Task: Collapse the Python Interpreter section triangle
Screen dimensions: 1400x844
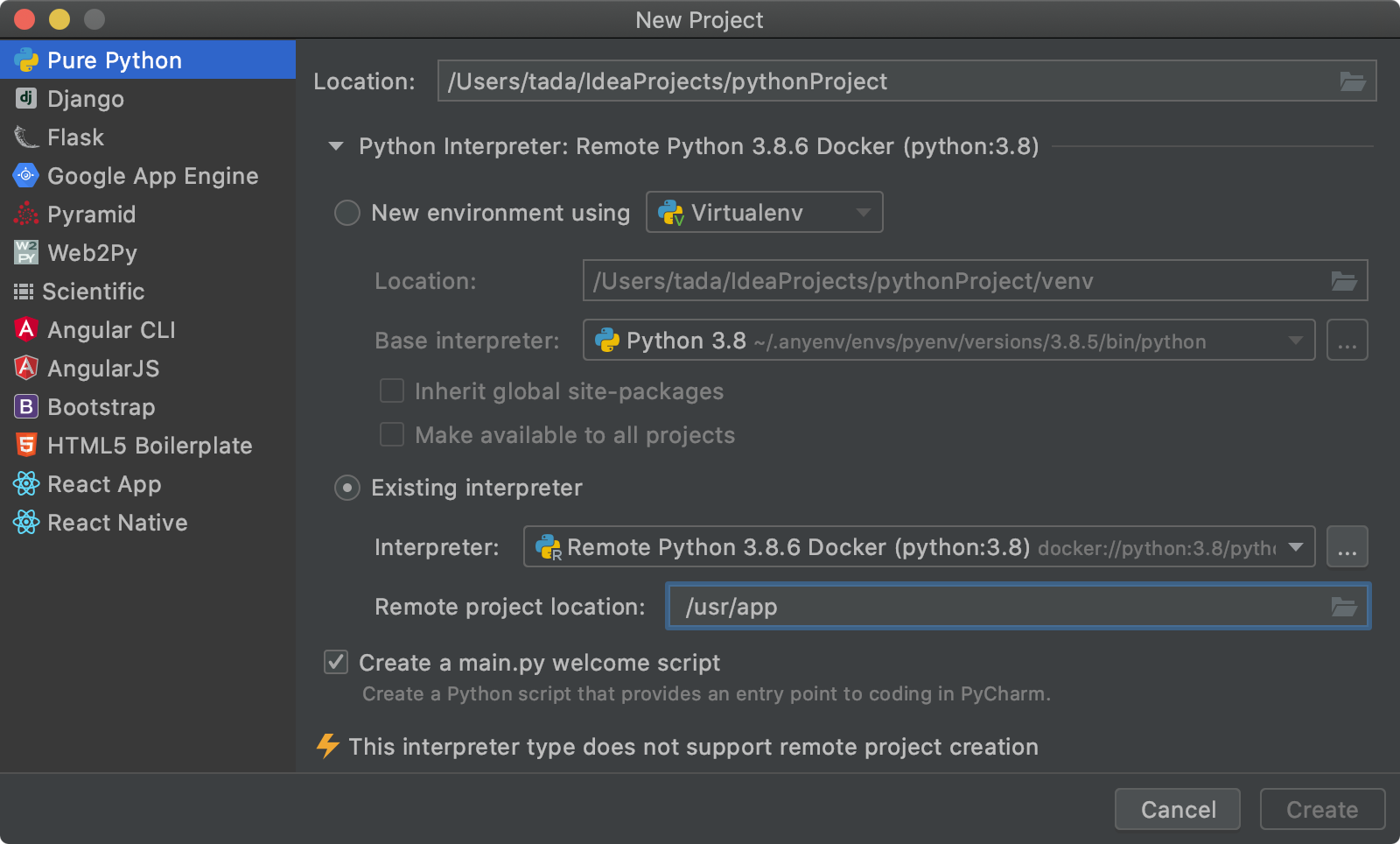Action: coord(336,146)
